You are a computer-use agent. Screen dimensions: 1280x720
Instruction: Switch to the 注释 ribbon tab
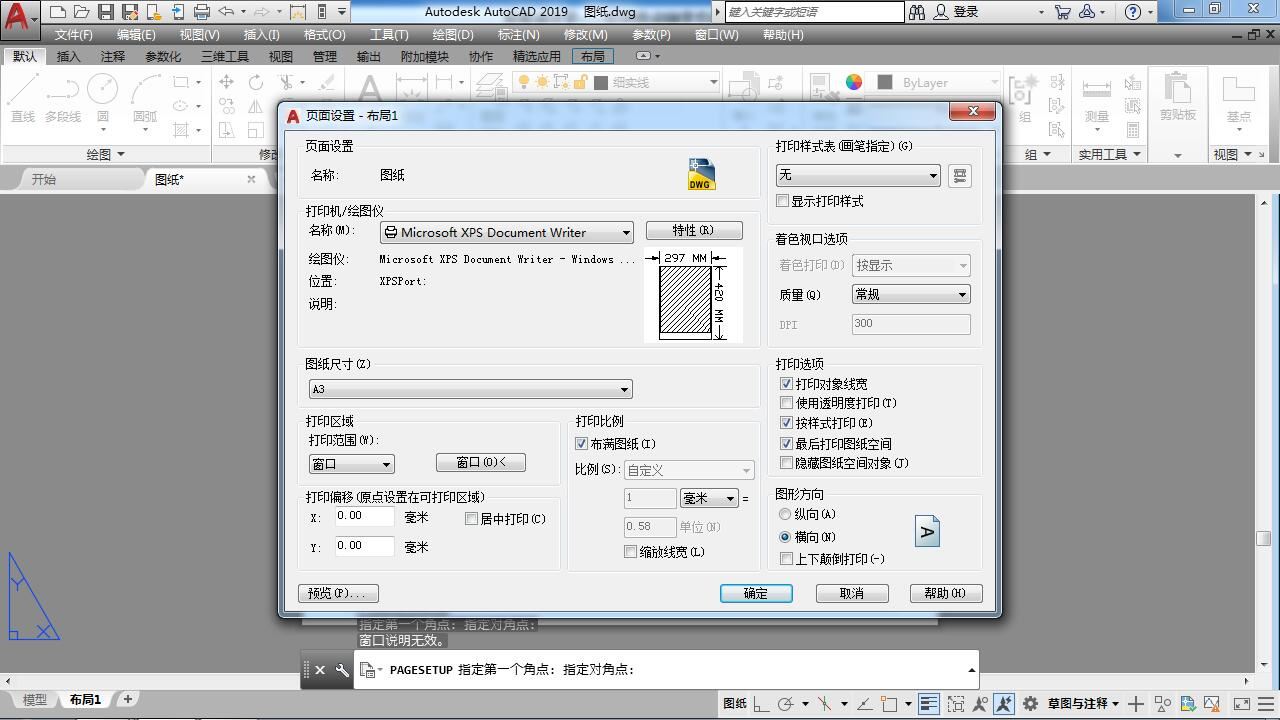[113, 57]
